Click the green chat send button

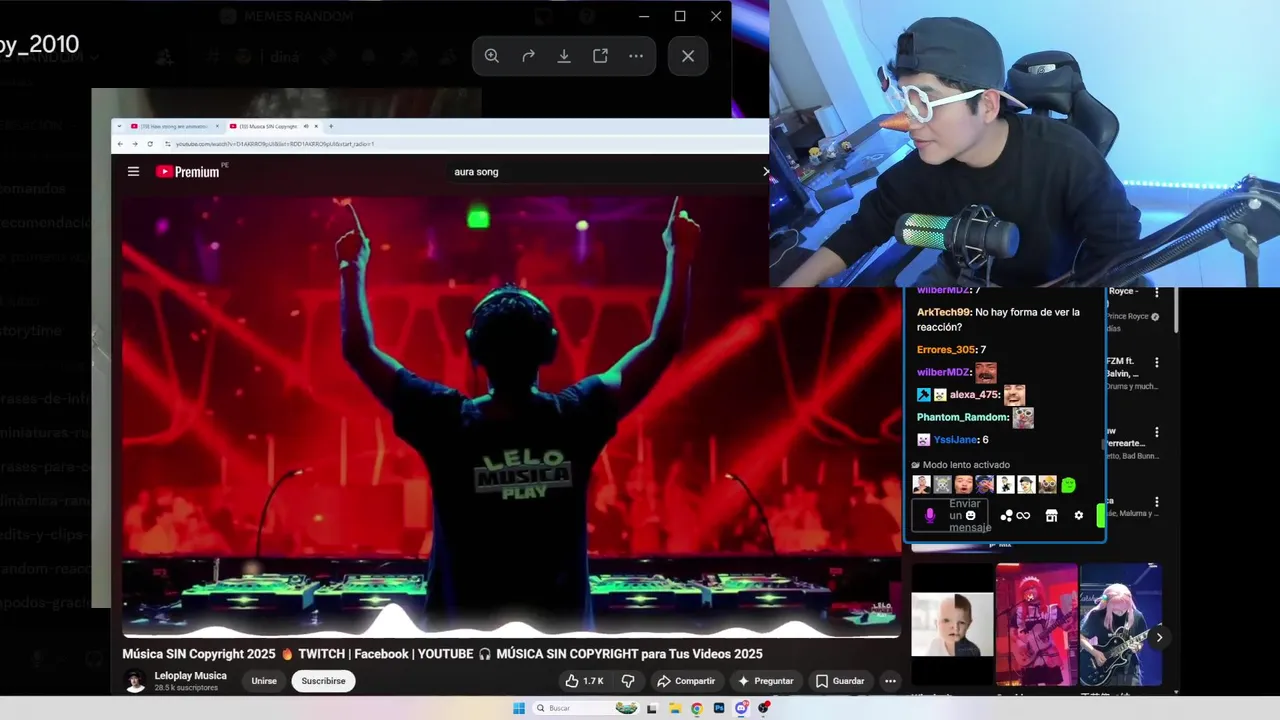(1101, 516)
